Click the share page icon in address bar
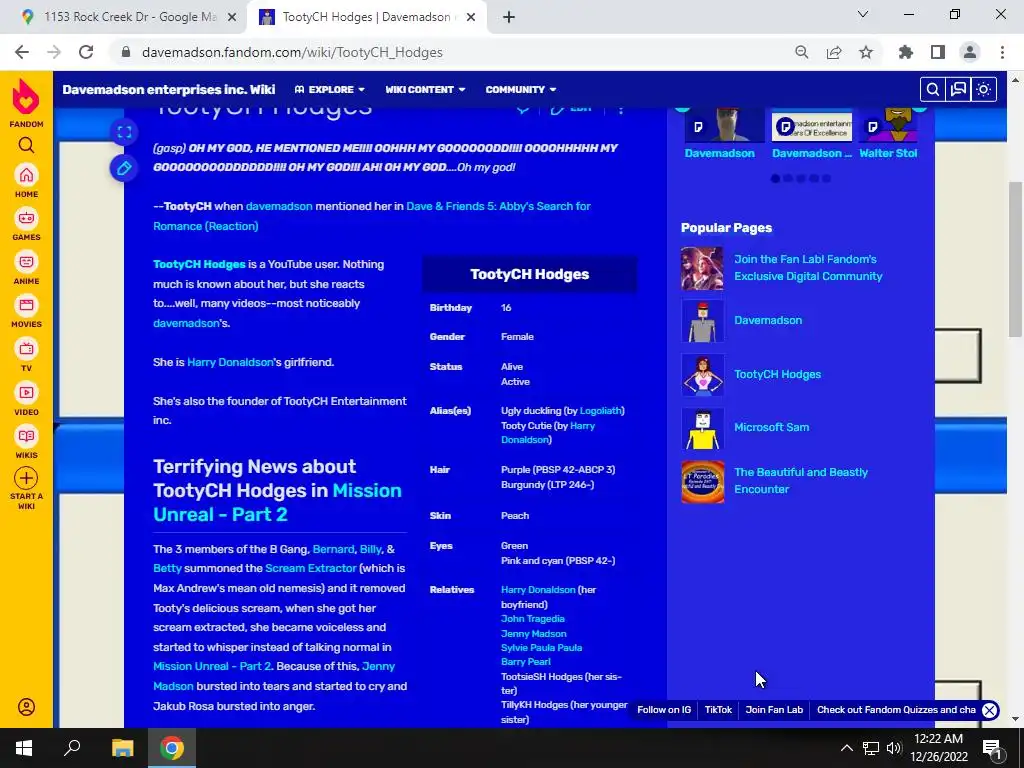Viewport: 1024px width, 768px height. tap(834, 52)
